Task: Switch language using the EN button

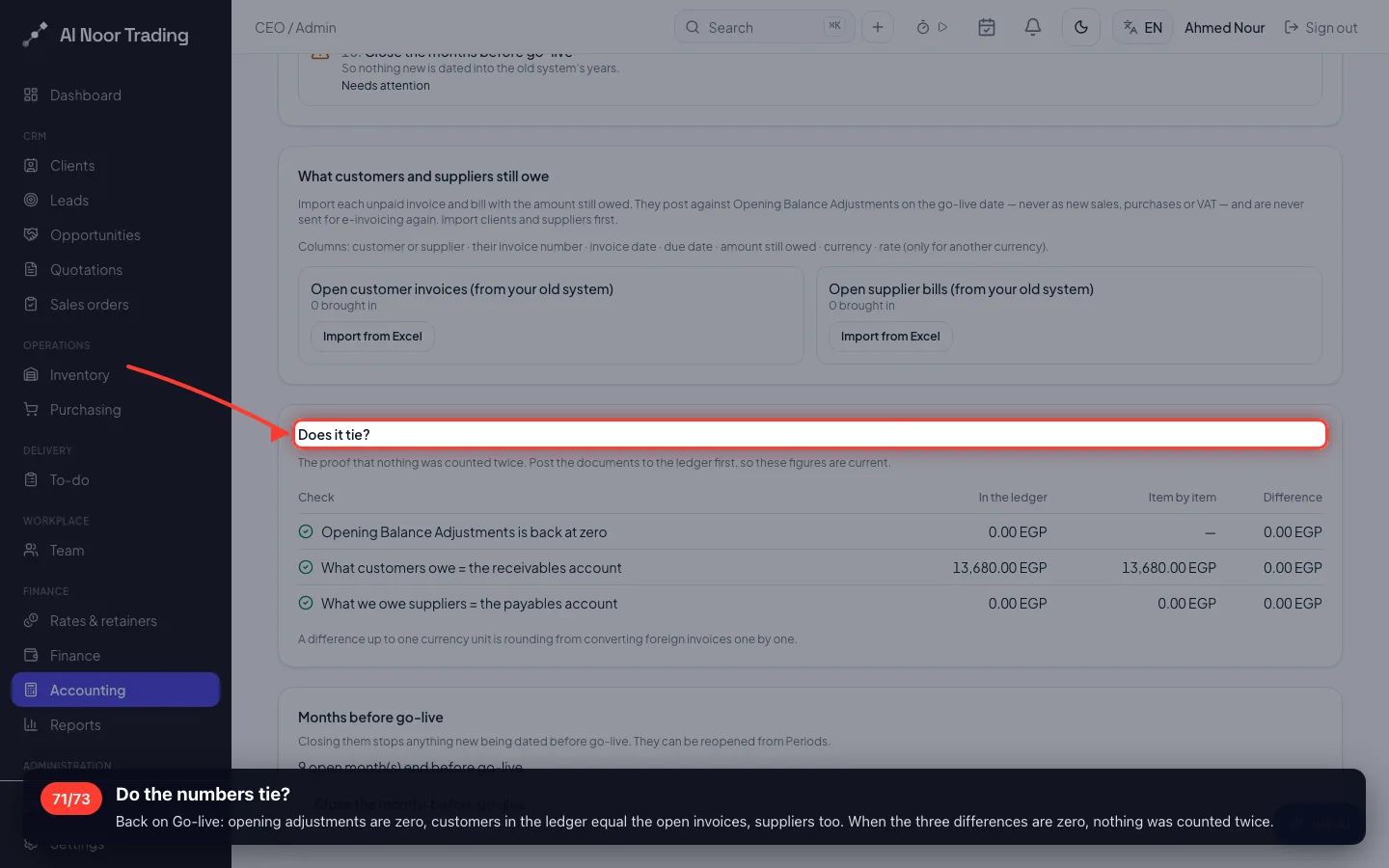Action: pyautogui.click(x=1143, y=27)
